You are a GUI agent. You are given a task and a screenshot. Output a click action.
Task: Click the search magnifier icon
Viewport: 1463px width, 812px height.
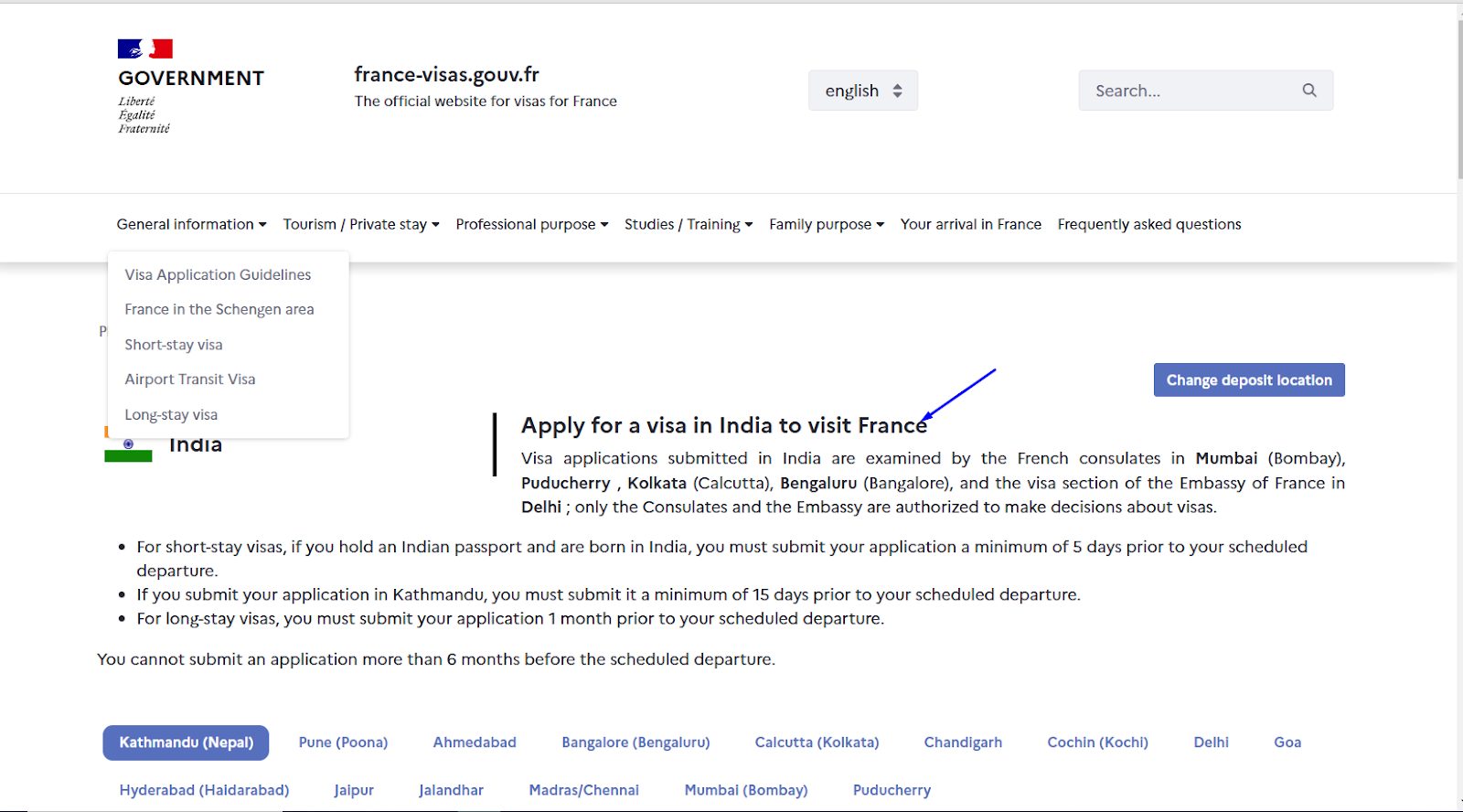coord(1309,91)
